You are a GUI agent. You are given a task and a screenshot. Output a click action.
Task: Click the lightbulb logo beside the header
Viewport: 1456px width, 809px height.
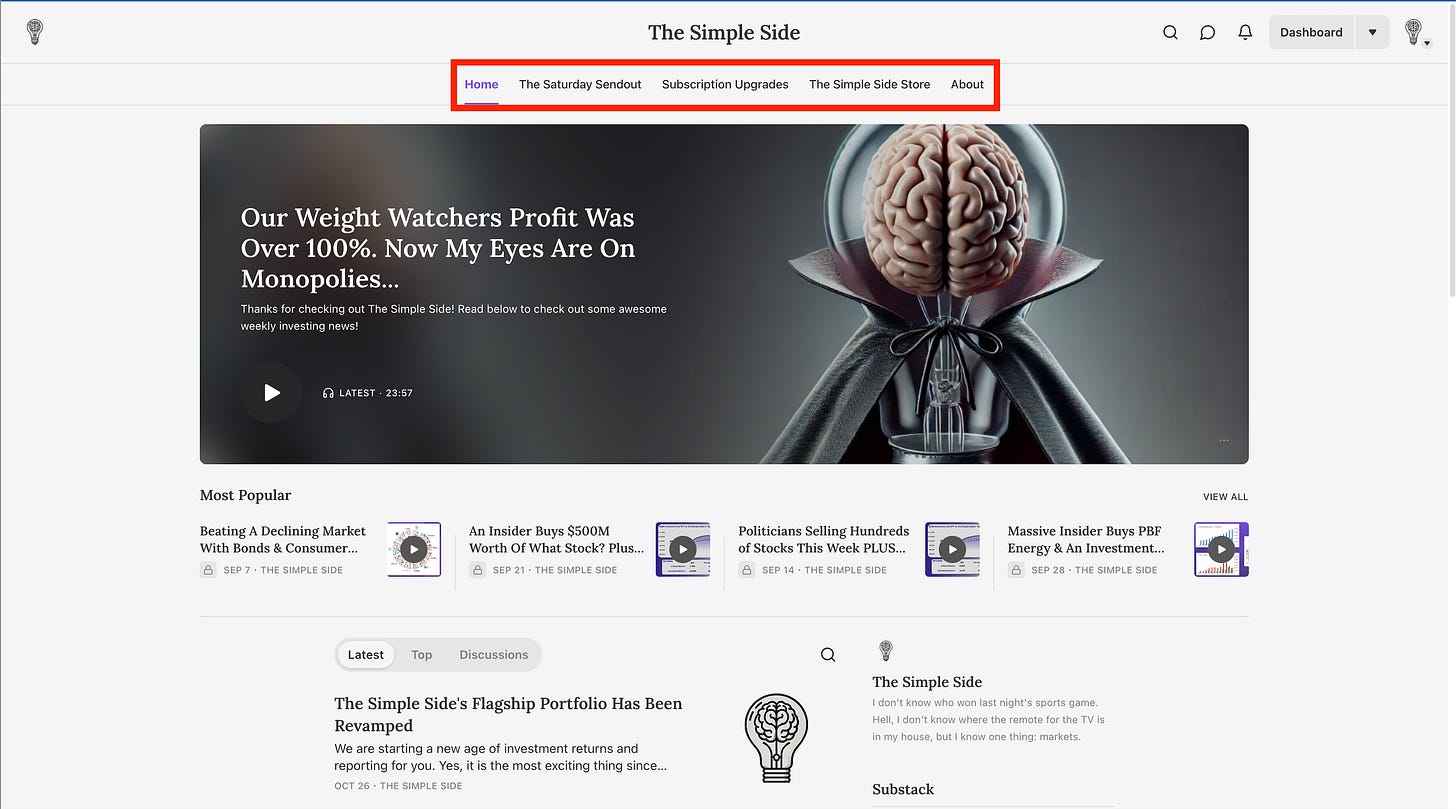coord(34,32)
